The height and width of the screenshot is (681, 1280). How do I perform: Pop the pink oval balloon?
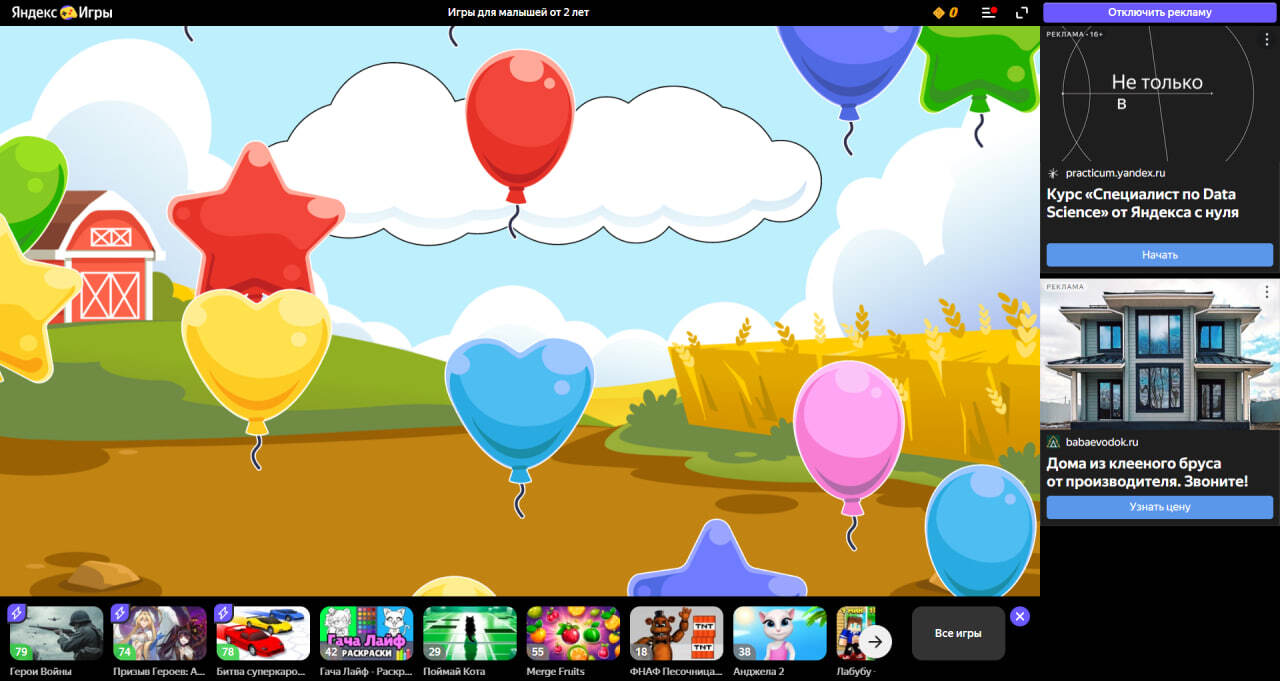(x=849, y=430)
